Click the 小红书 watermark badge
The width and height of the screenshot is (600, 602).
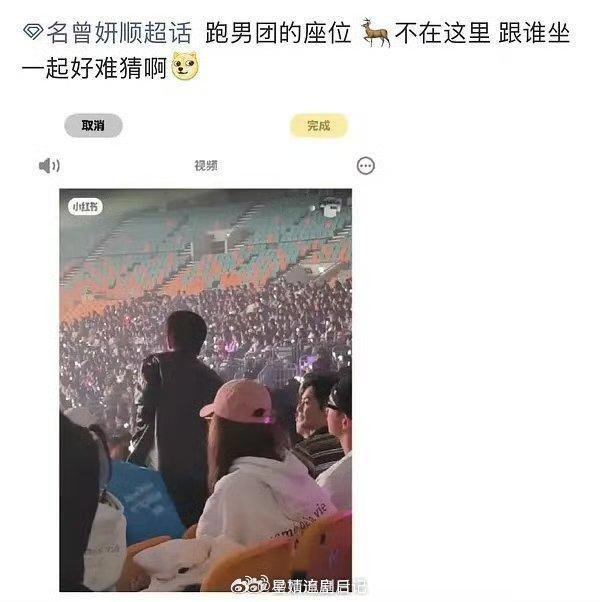coord(85,207)
